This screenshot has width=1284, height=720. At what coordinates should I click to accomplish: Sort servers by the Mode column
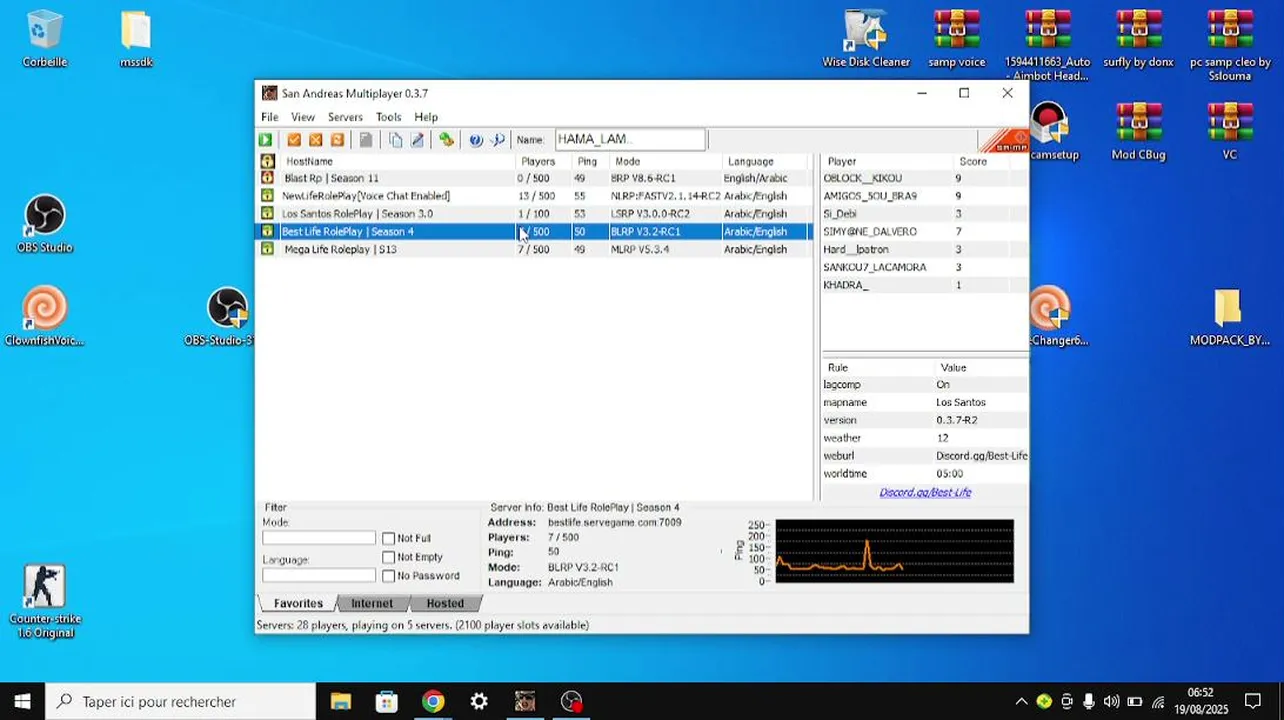(665, 161)
